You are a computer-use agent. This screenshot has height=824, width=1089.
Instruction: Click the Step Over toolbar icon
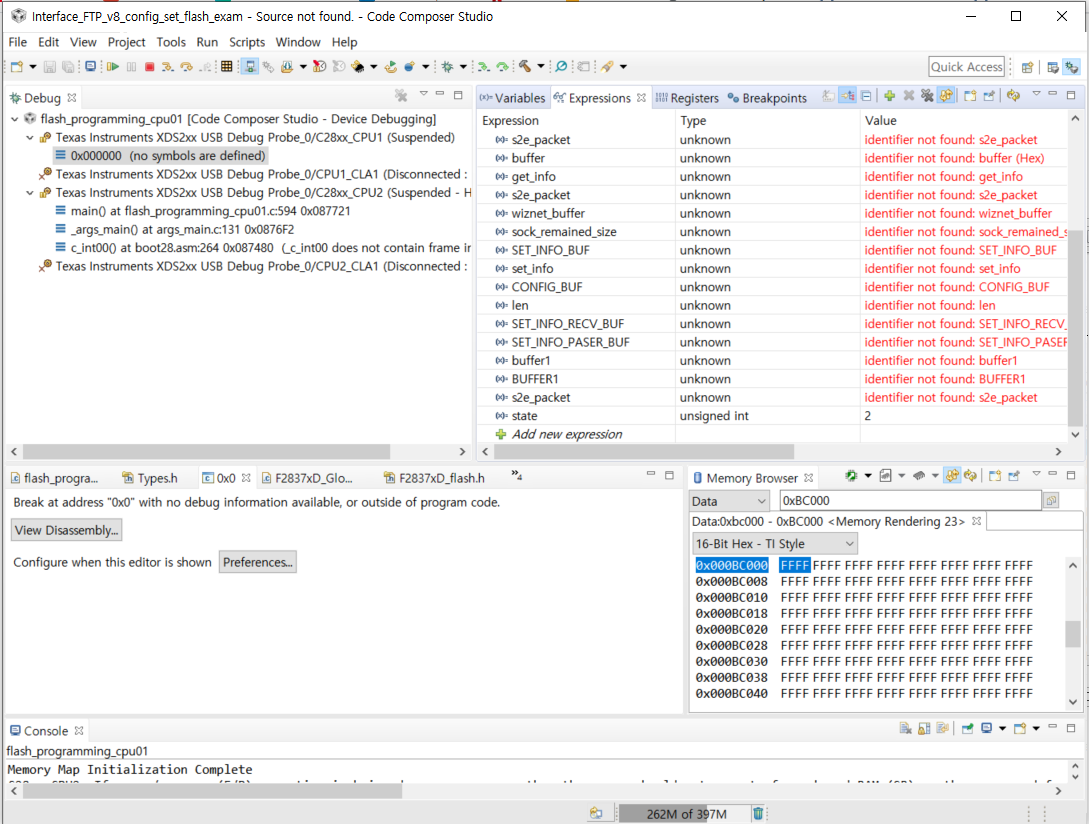click(186, 67)
